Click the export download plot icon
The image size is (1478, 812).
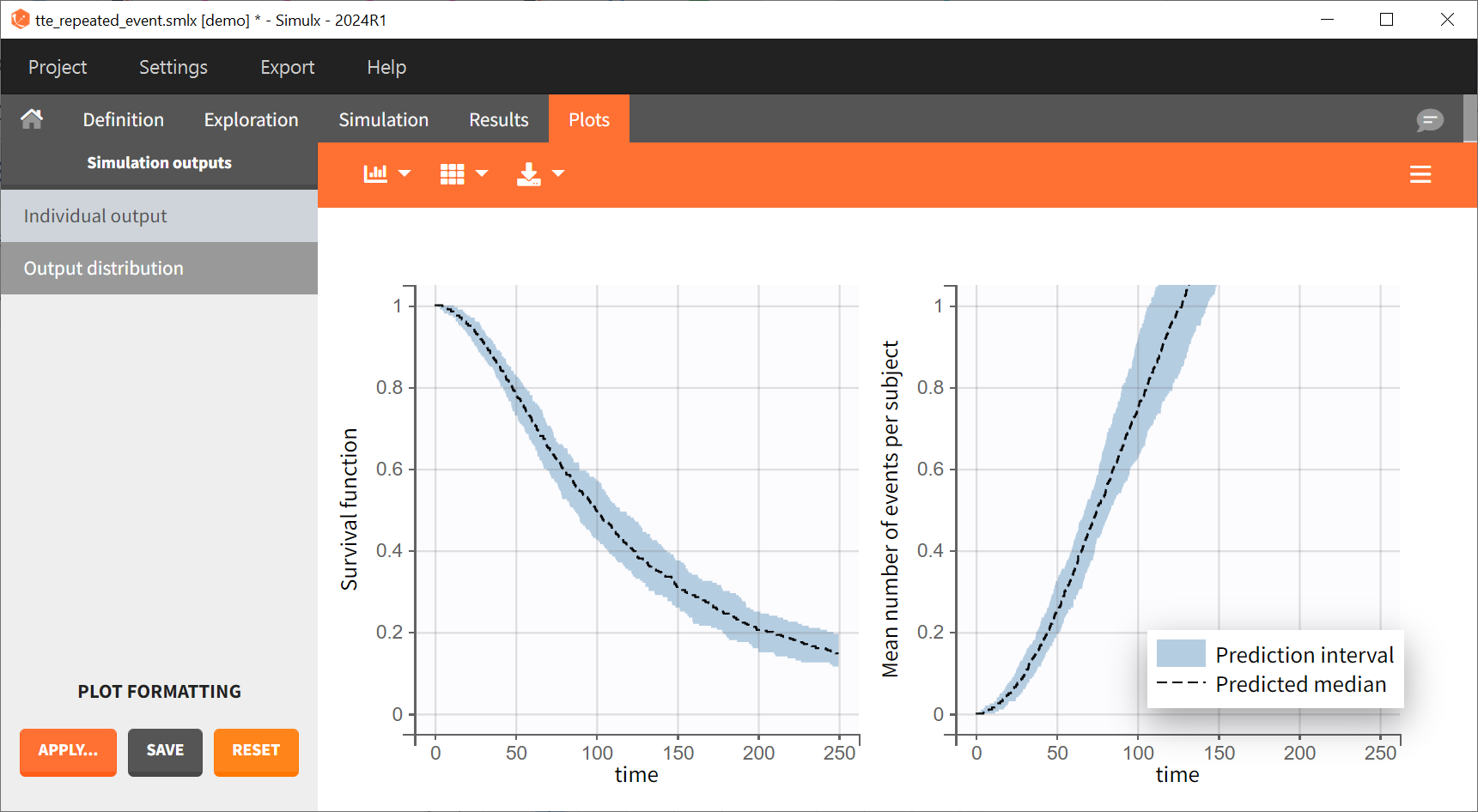tap(528, 174)
